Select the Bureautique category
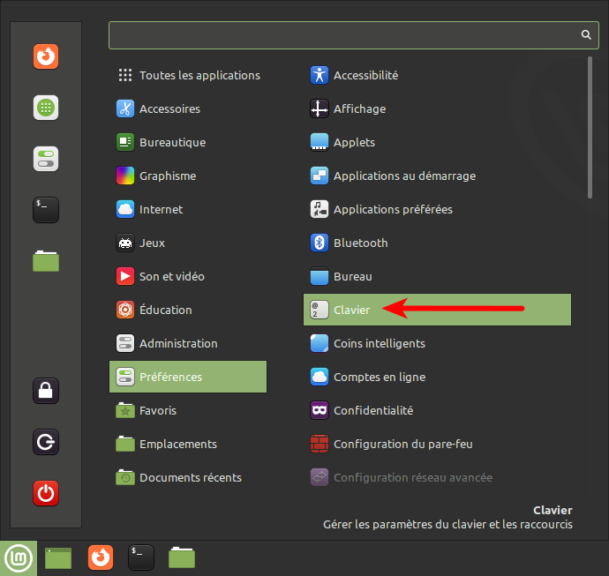 click(188, 142)
